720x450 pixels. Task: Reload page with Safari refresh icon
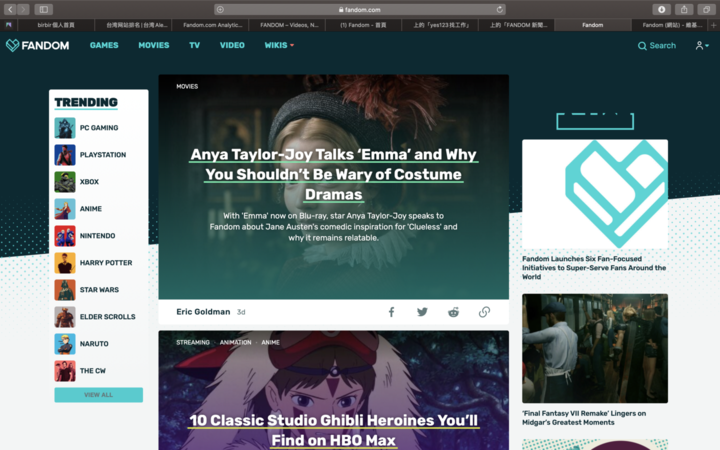pos(499,9)
